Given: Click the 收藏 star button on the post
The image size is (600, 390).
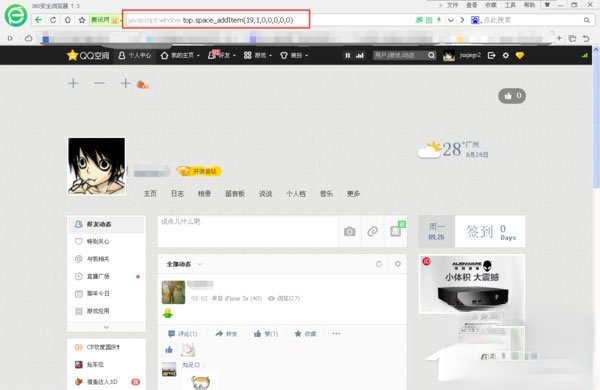Looking at the screenshot, I should [x=305, y=334].
